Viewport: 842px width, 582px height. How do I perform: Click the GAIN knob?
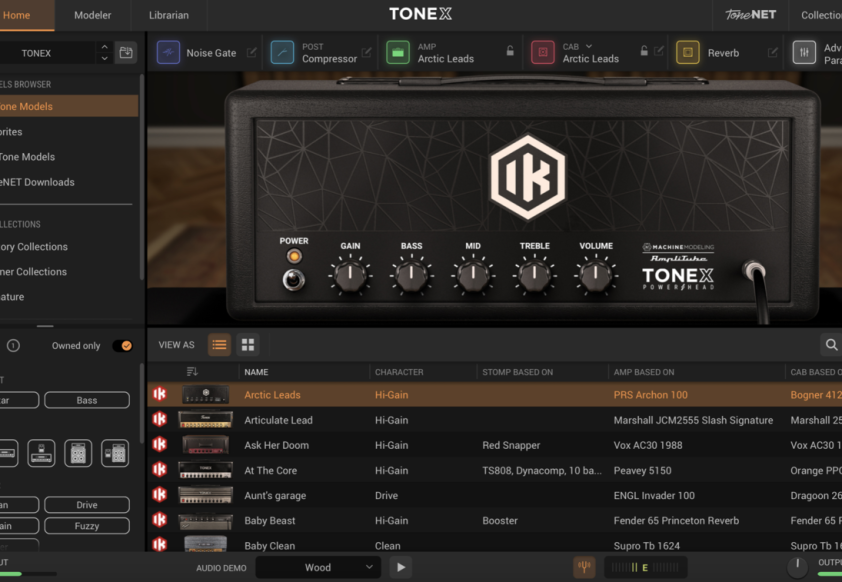click(350, 274)
